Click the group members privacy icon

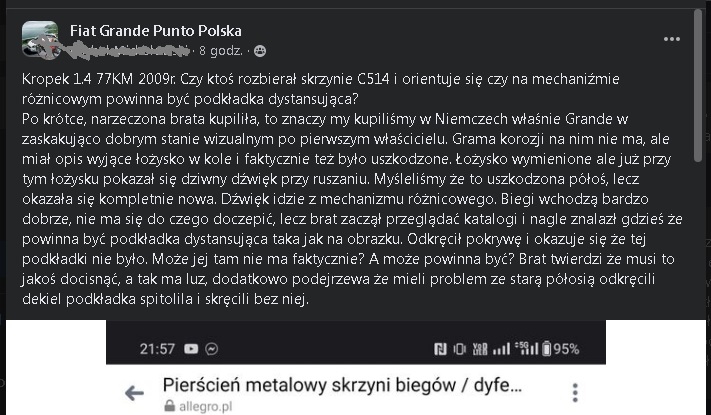260,49
